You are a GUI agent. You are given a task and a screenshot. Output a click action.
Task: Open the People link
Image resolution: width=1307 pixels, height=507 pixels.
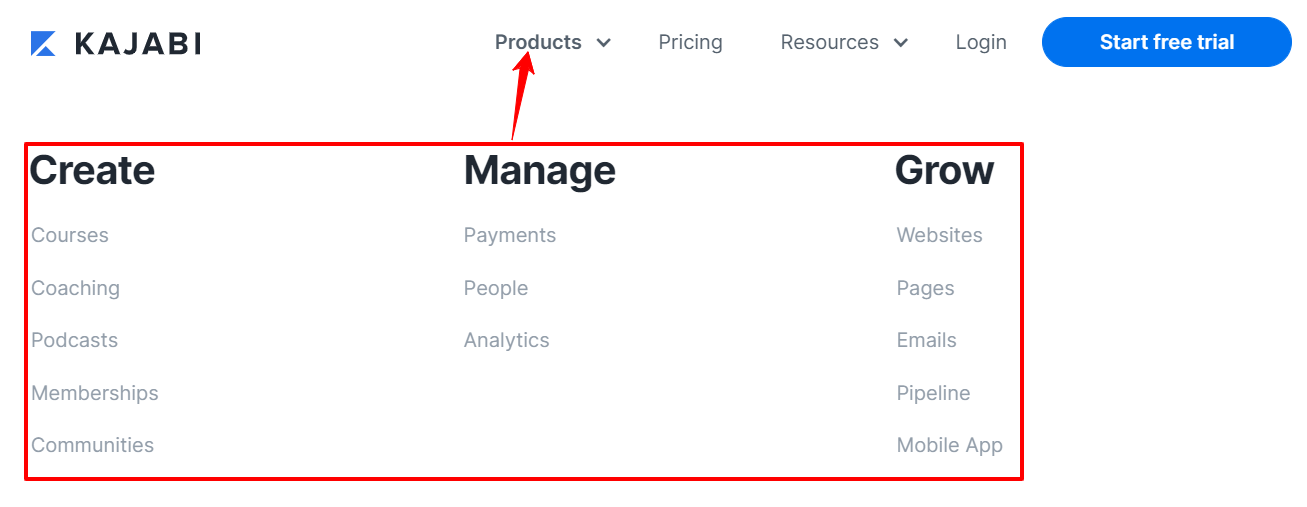[495, 288]
